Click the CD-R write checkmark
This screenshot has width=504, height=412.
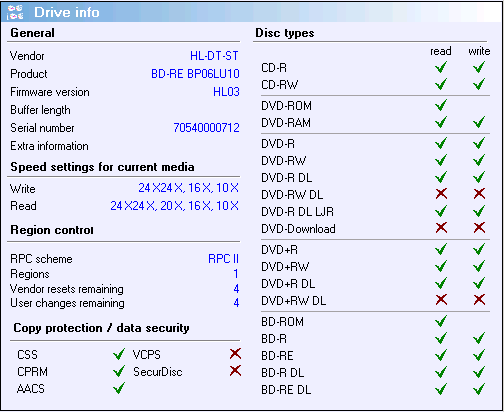click(x=479, y=68)
